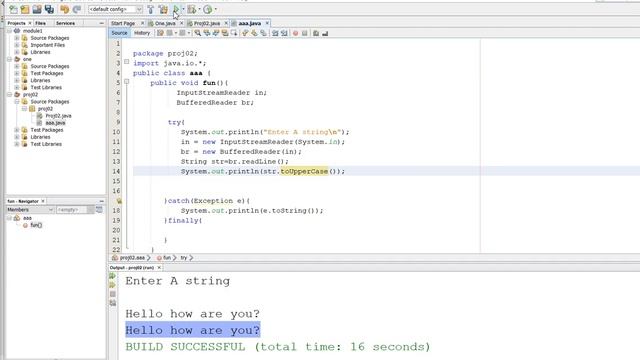Viewport: 640px width, 360px height.
Task: Click the empty filter field in Navigator
Action: (71, 209)
